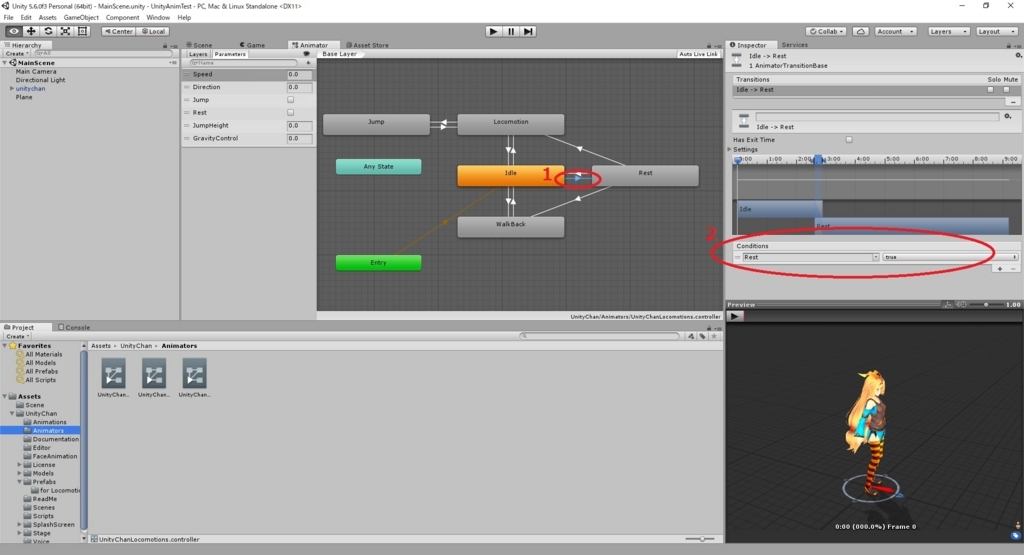Enable Solo for Idle -> Rest transition
Image resolution: width=1024 pixels, height=555 pixels.
tap(991, 90)
